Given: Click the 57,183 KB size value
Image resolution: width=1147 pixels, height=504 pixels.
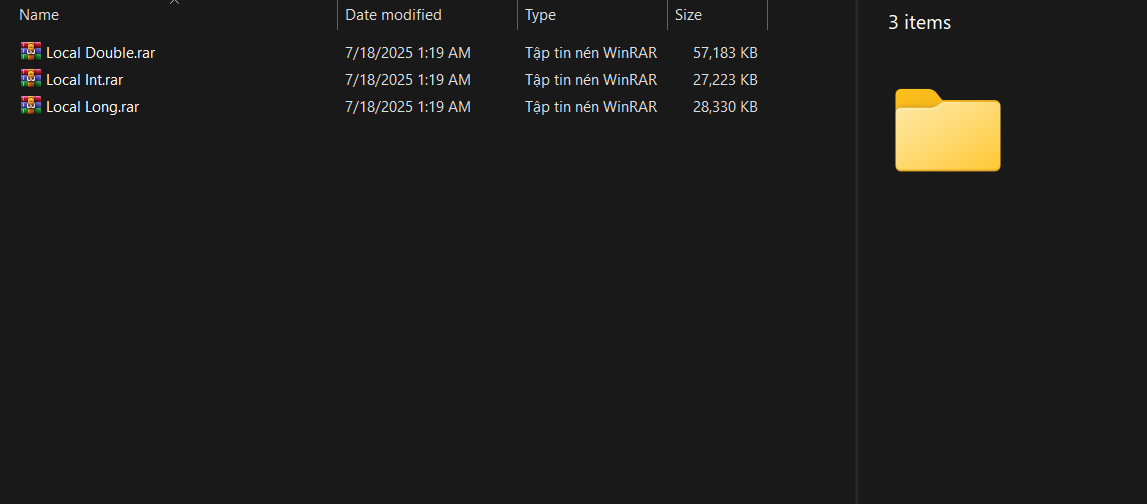Looking at the screenshot, I should [x=725, y=52].
